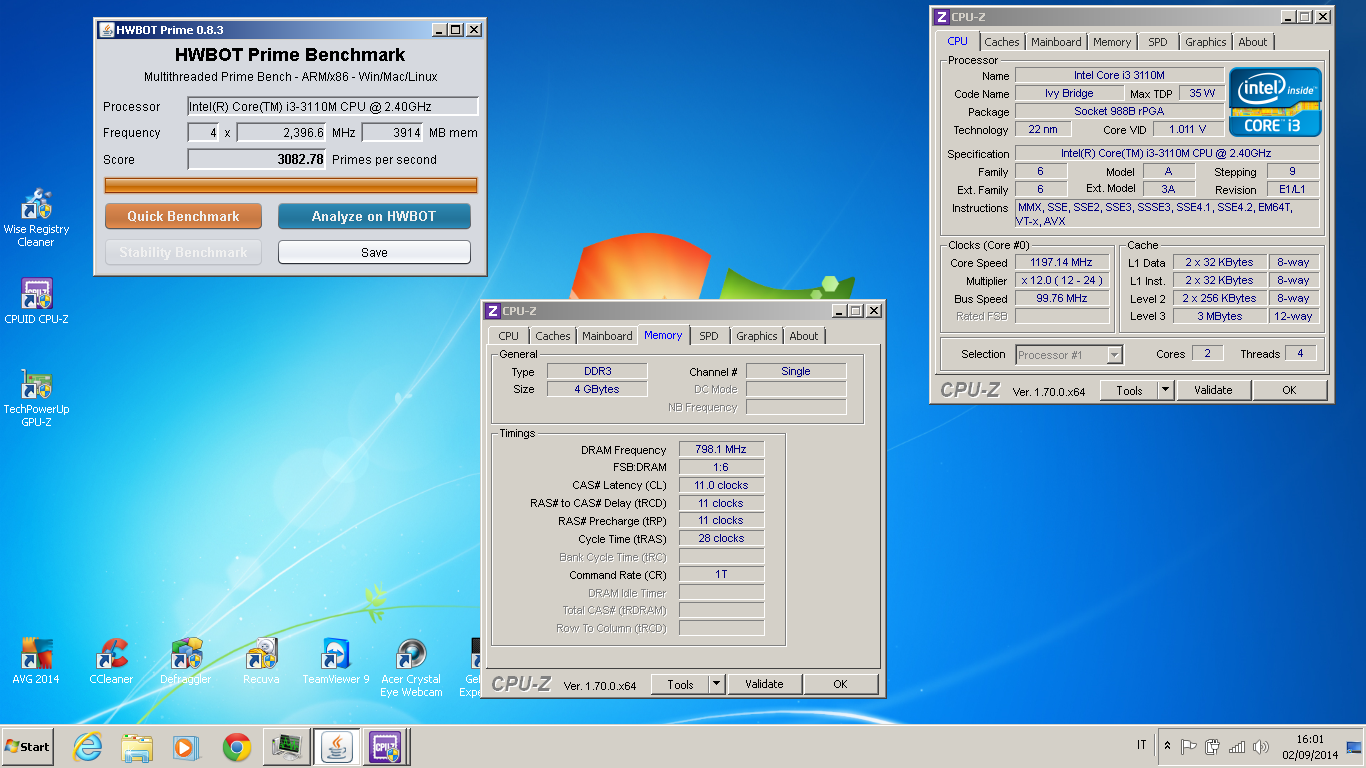This screenshot has width=1366, height=768.
Task: Open the Start menu
Action: [x=27, y=747]
